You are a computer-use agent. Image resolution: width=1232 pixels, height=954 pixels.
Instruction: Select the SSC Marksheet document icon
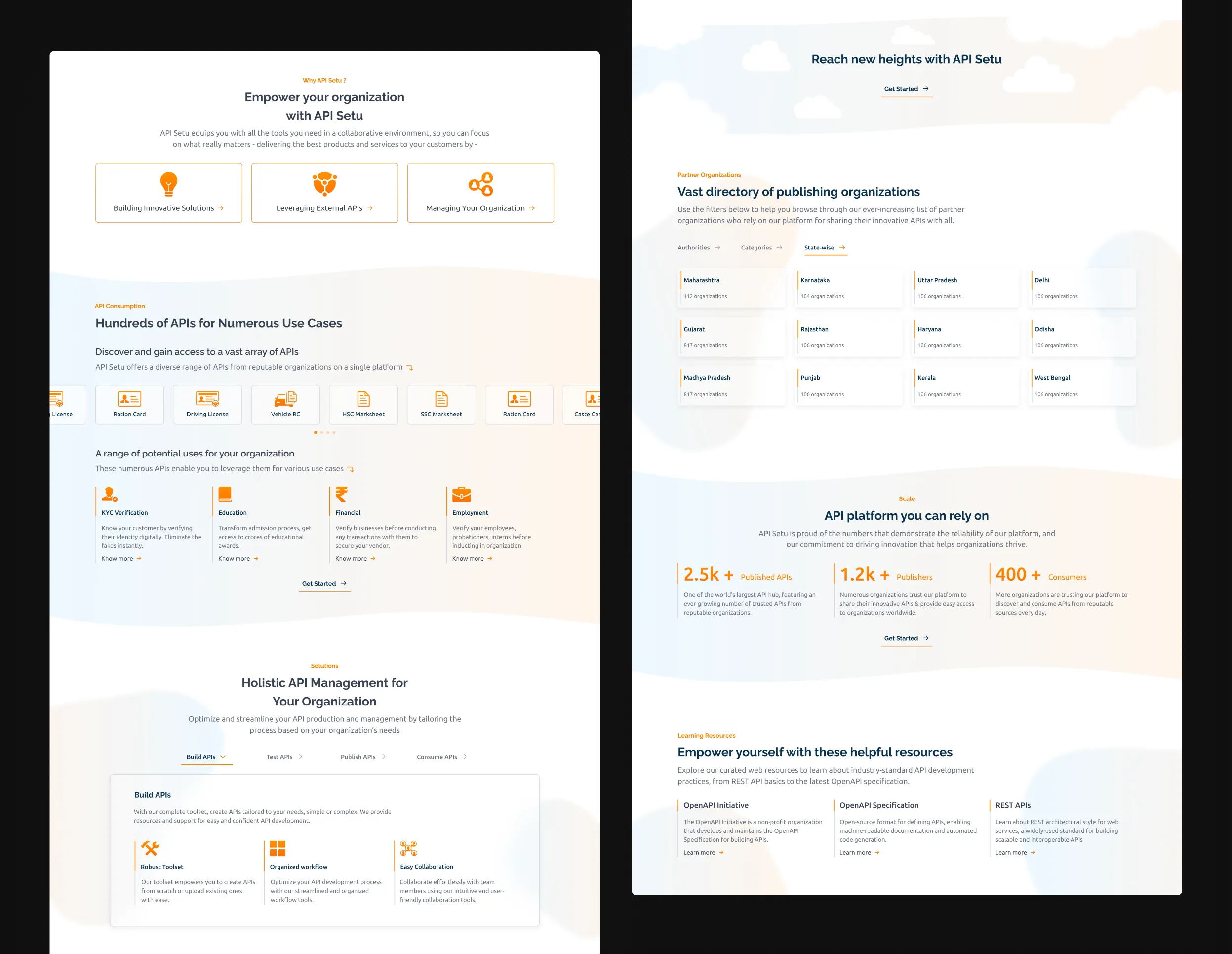(441, 399)
